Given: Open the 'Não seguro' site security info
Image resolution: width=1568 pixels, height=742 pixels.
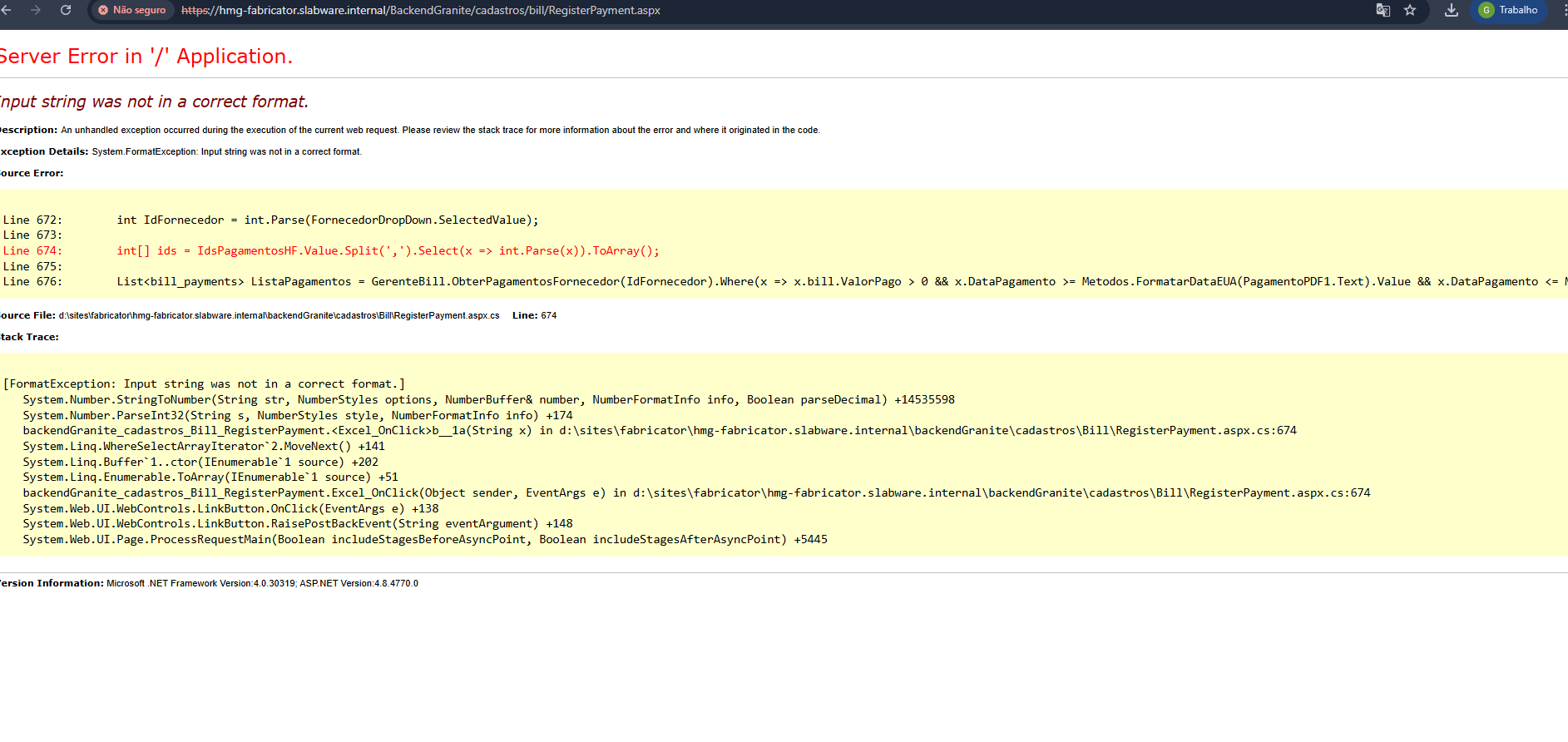Looking at the screenshot, I should pyautogui.click(x=131, y=10).
